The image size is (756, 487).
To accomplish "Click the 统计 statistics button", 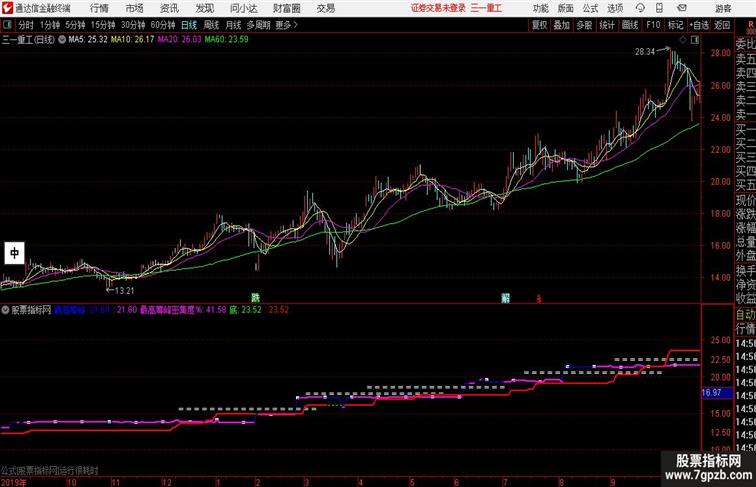I will tap(607, 25).
